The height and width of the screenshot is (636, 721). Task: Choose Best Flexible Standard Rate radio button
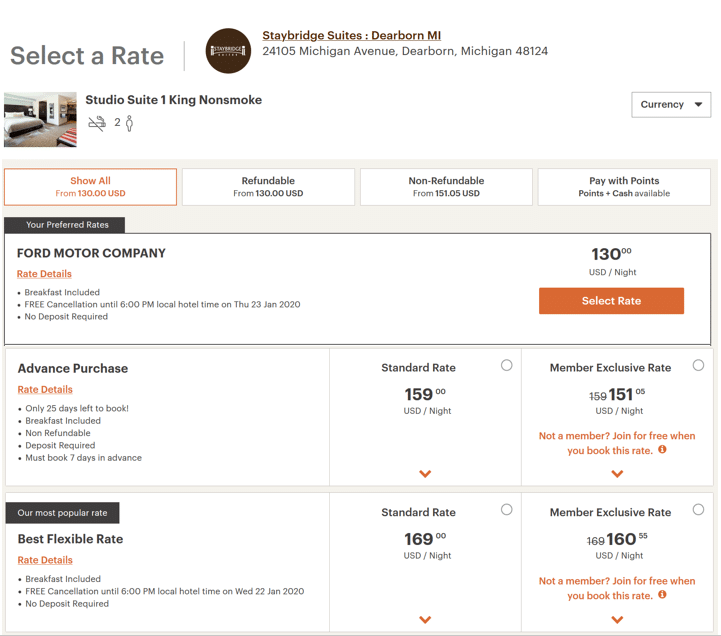point(506,510)
